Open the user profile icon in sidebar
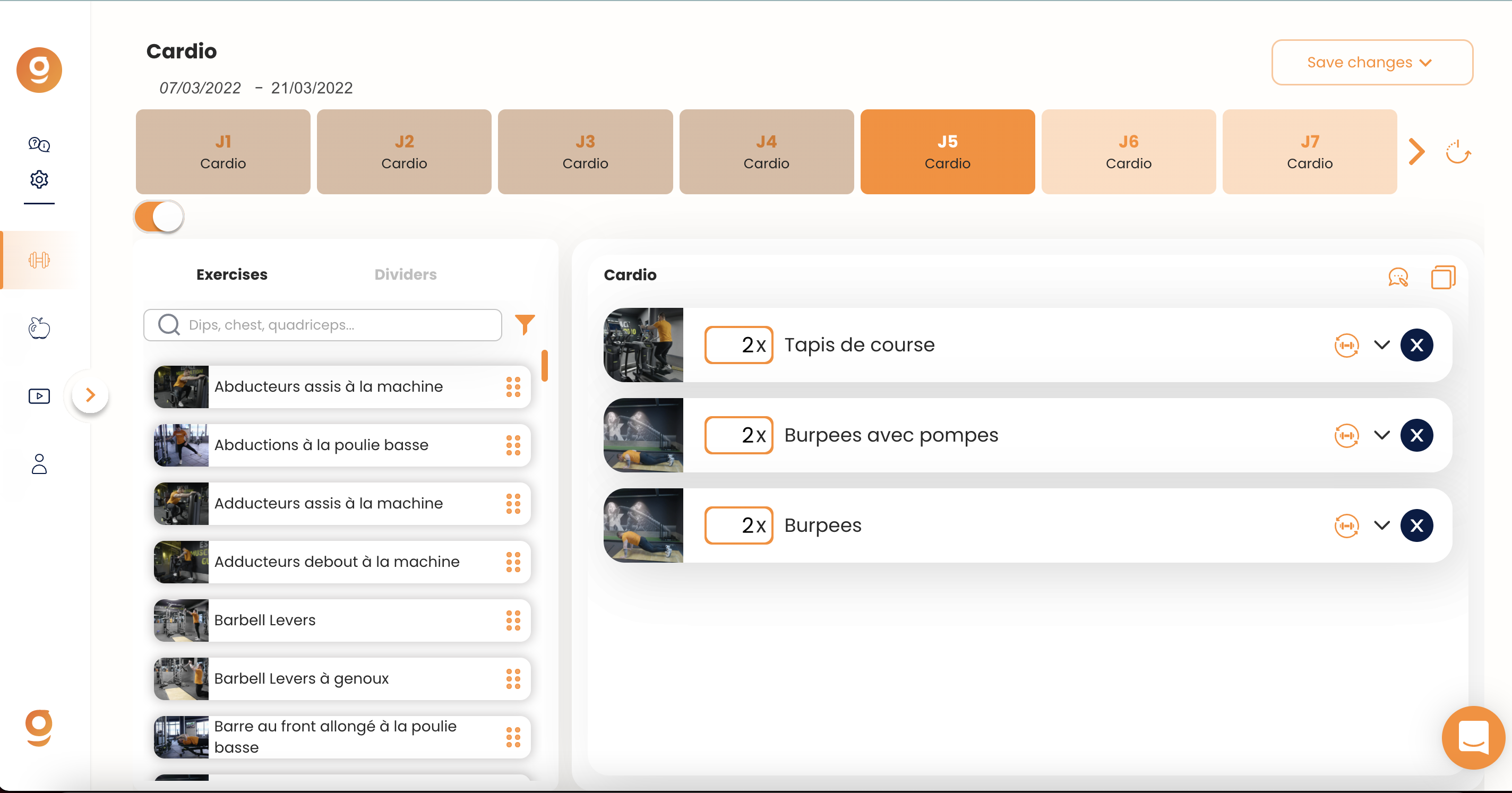 (x=39, y=464)
